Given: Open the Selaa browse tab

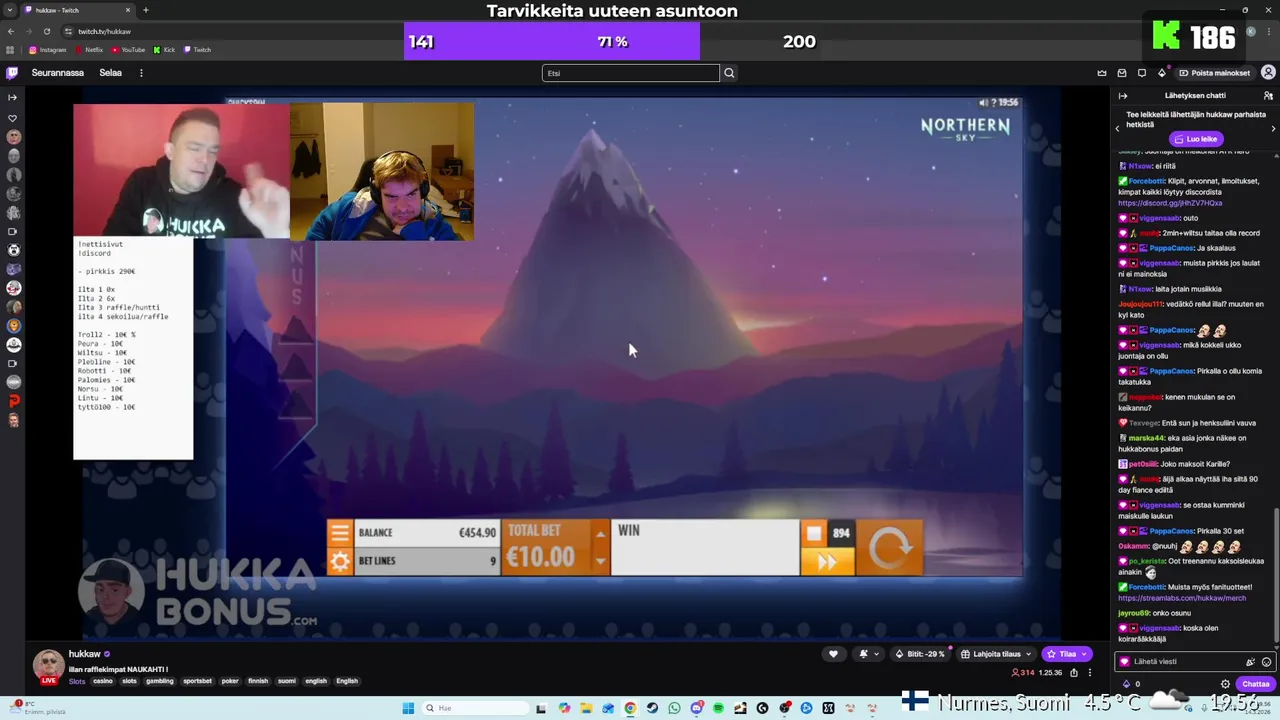Looking at the screenshot, I should [110, 73].
